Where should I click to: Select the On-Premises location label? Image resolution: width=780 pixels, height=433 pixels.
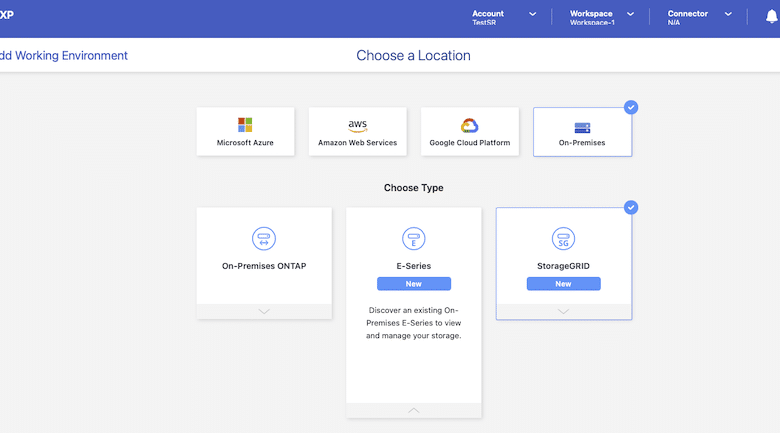click(582, 143)
